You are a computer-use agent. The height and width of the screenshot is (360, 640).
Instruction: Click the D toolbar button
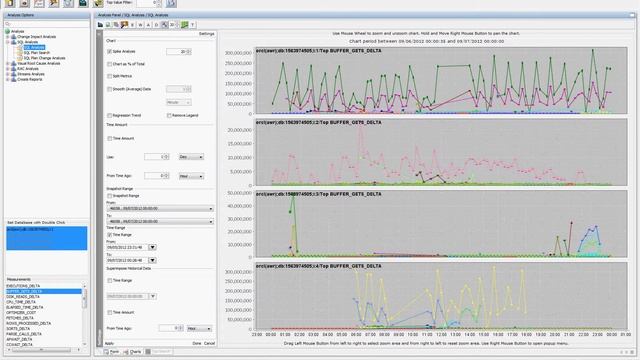pos(156,25)
